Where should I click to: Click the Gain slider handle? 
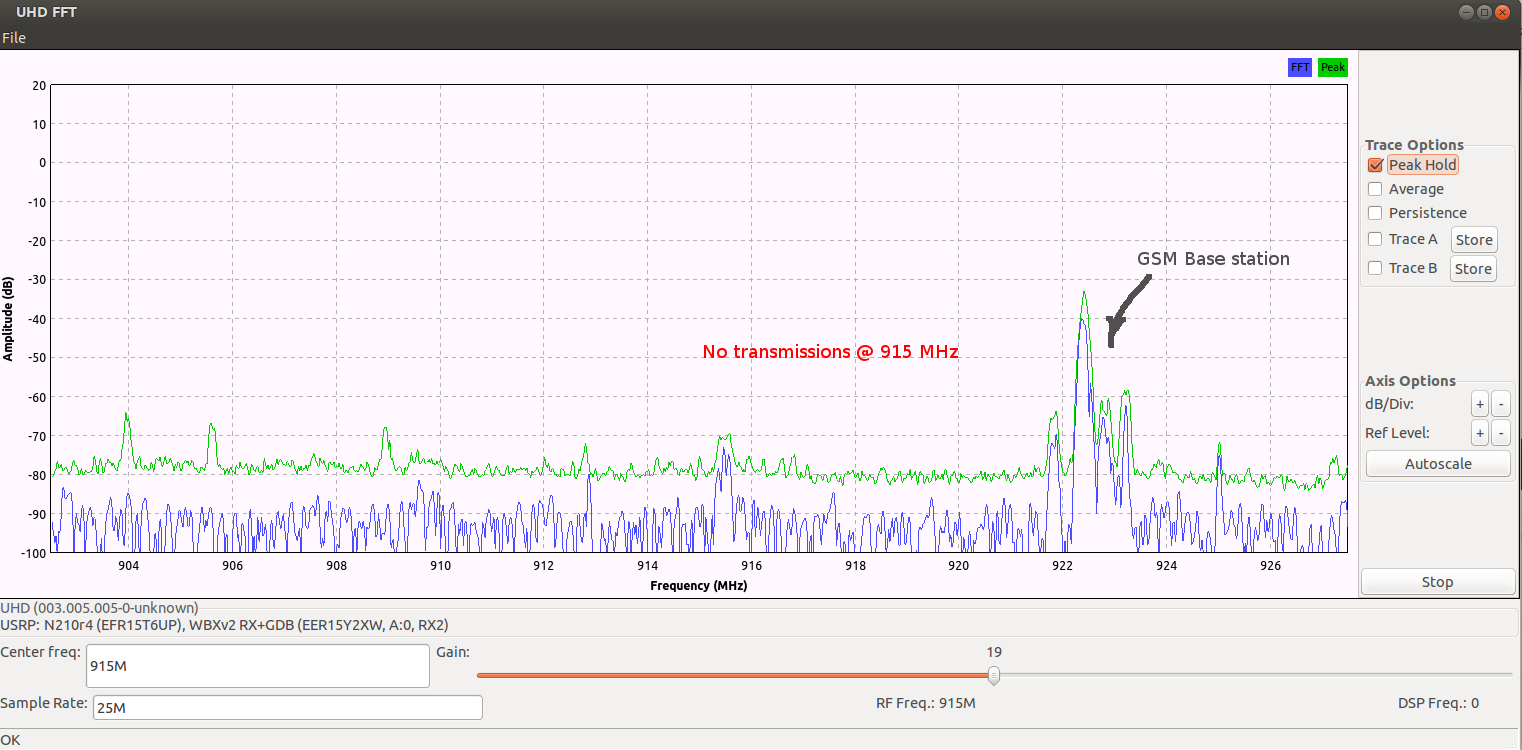(993, 676)
